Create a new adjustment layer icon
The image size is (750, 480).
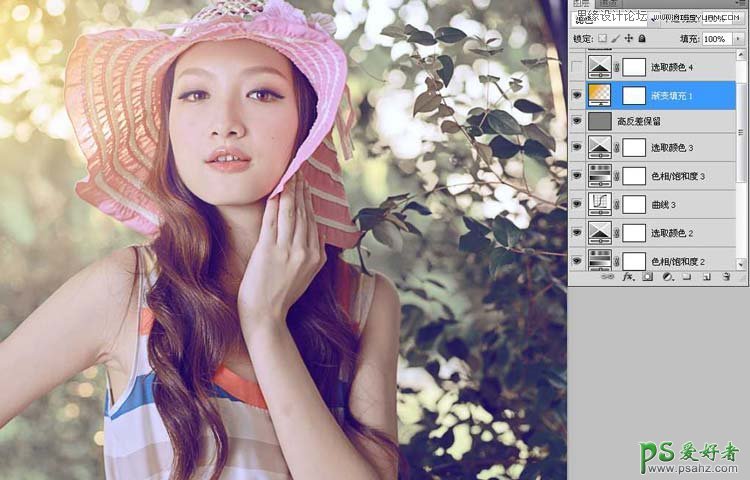click(x=666, y=277)
